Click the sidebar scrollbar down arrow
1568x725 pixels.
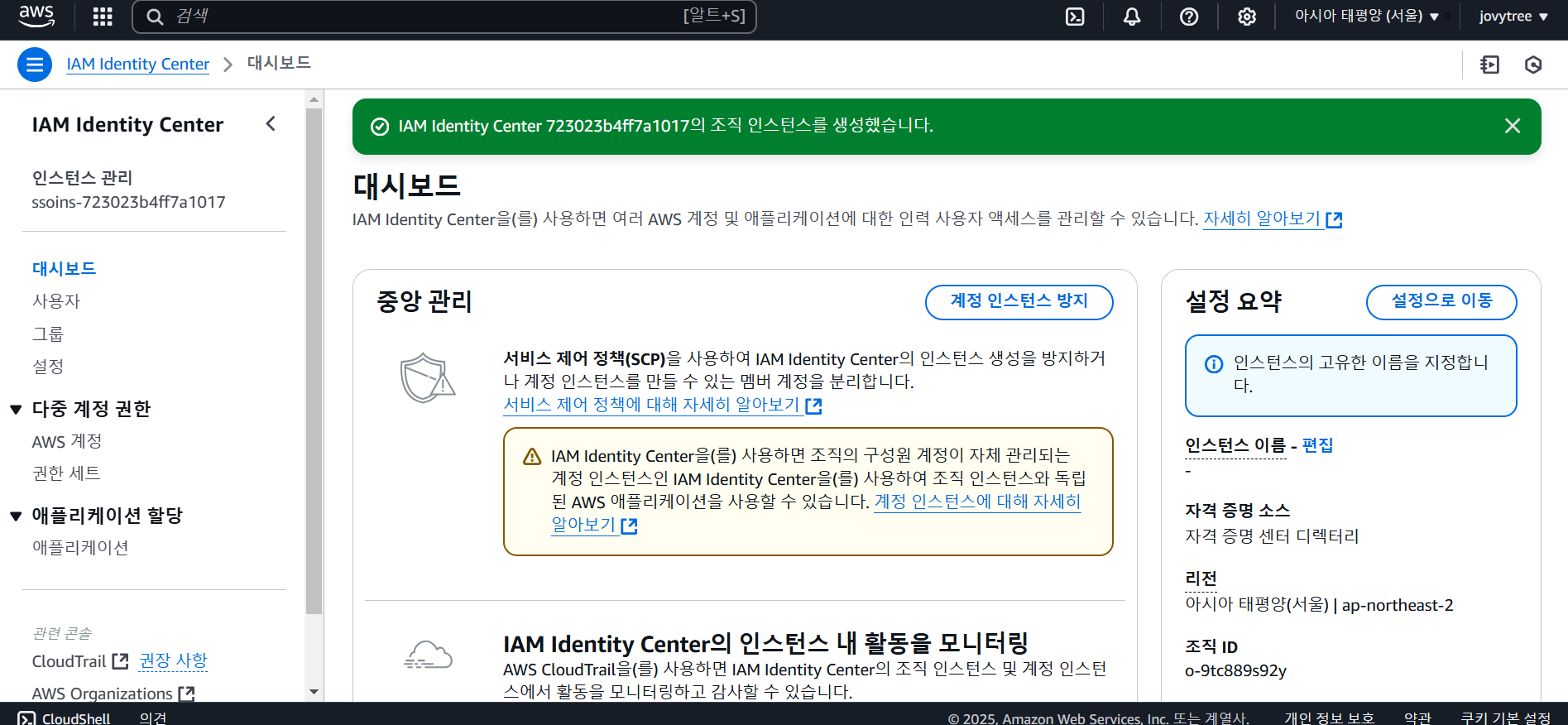click(x=314, y=692)
